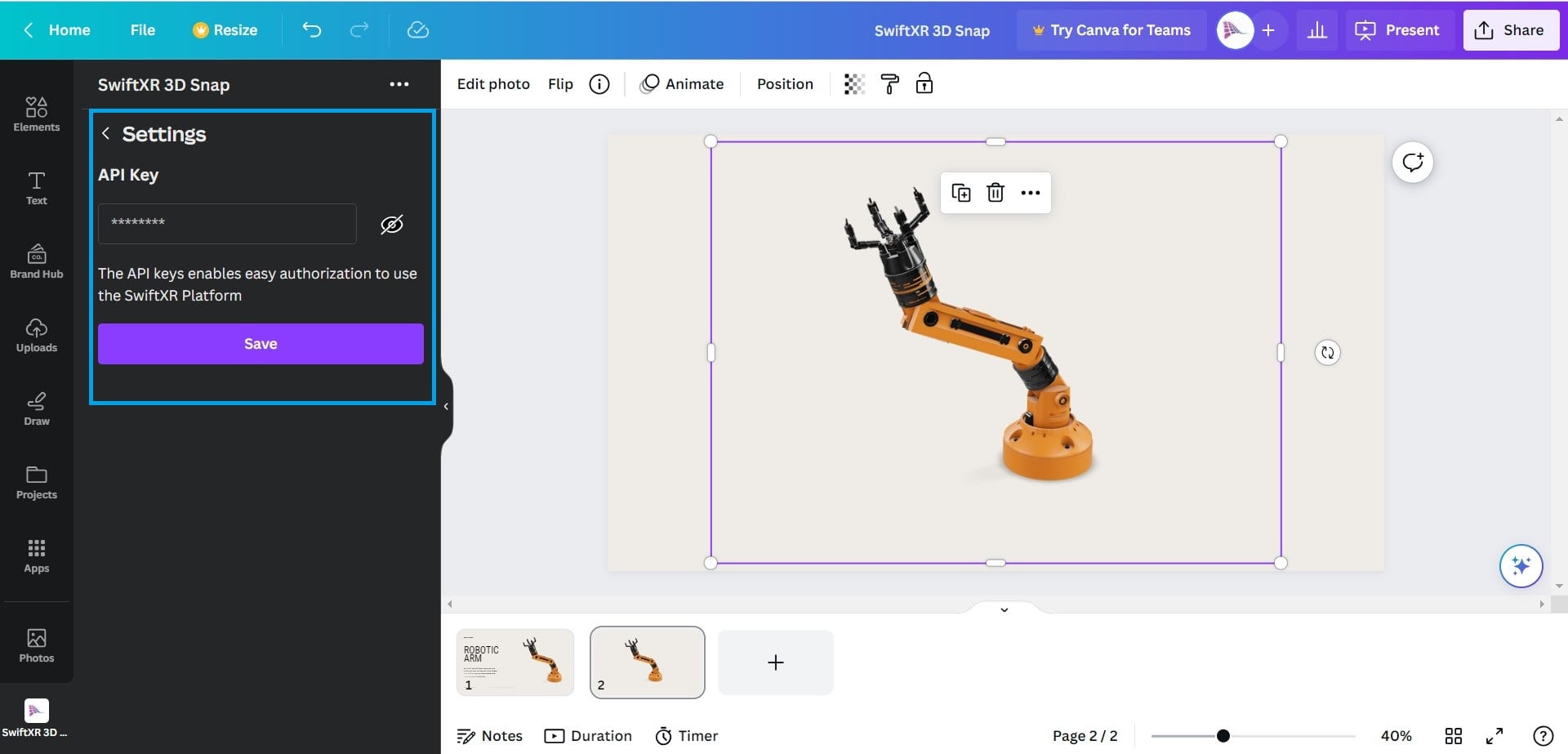The height and width of the screenshot is (754, 1568).
Task: Open the grid view icon
Action: point(1453,736)
